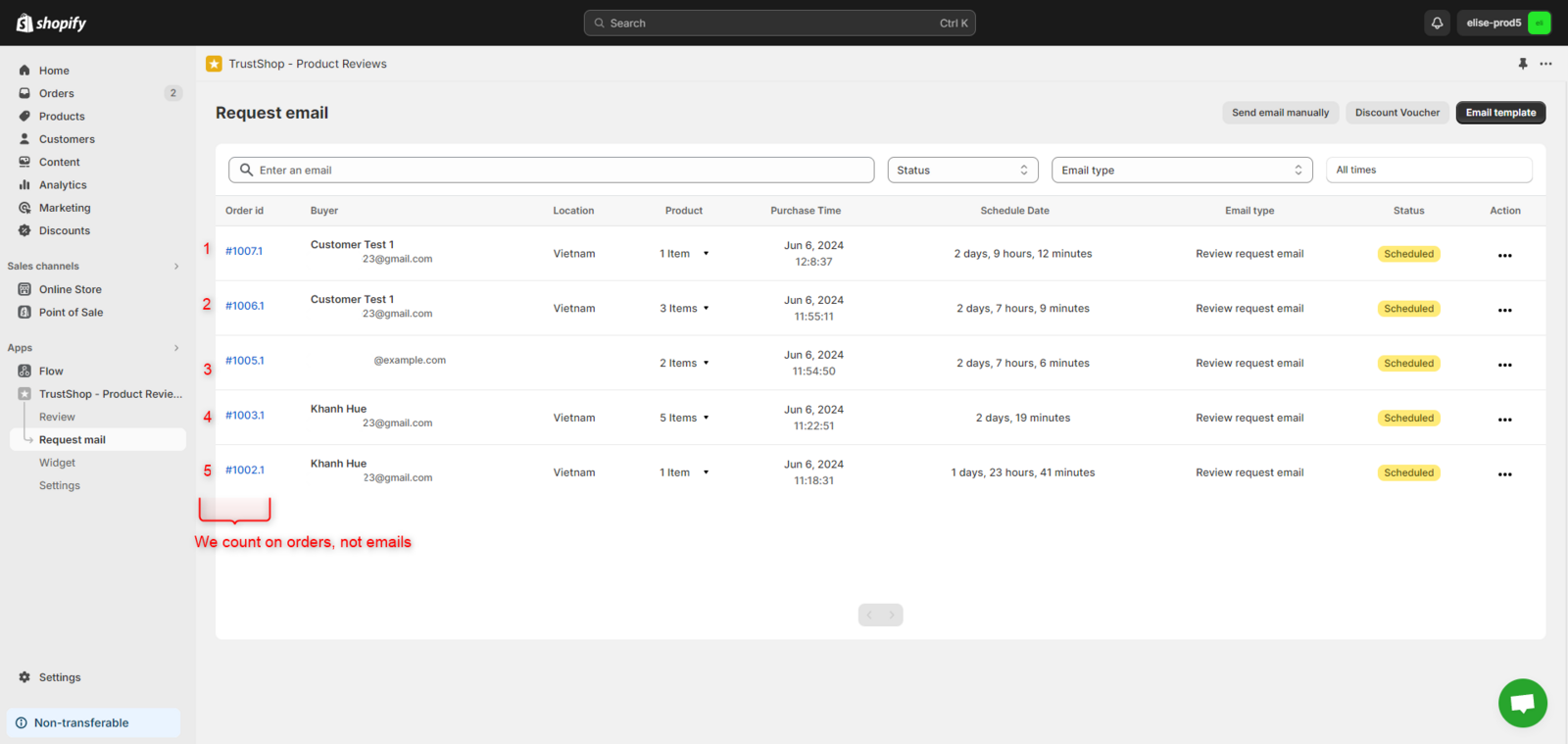Open order link #1005.1
Screen dimensions: 1568x744
point(244,361)
